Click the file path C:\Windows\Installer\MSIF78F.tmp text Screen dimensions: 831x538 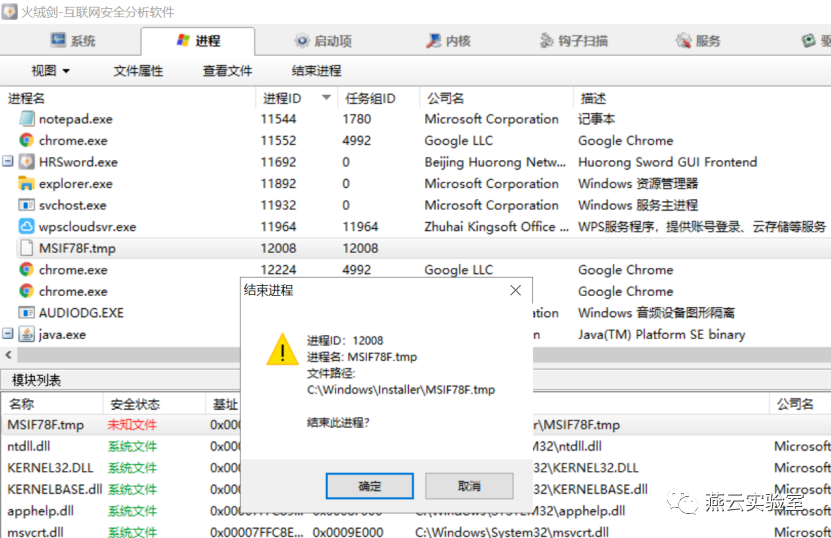pyautogui.click(x=401, y=390)
